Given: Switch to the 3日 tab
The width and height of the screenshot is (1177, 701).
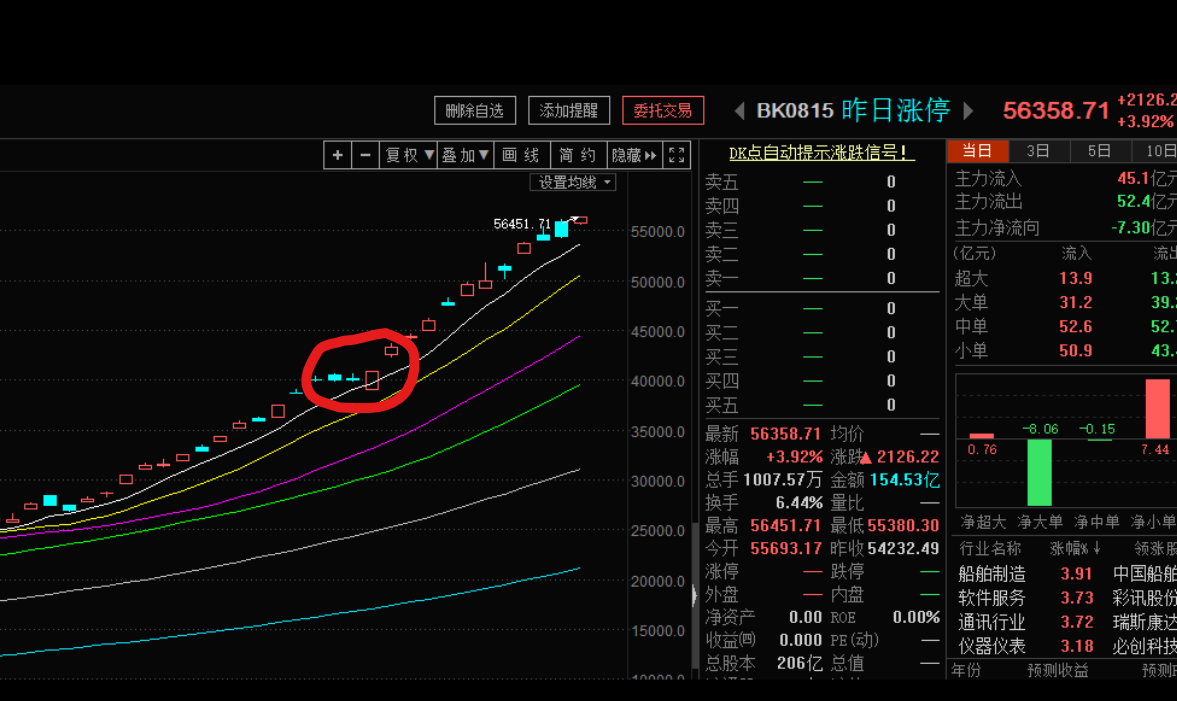Looking at the screenshot, I should 1038,151.
